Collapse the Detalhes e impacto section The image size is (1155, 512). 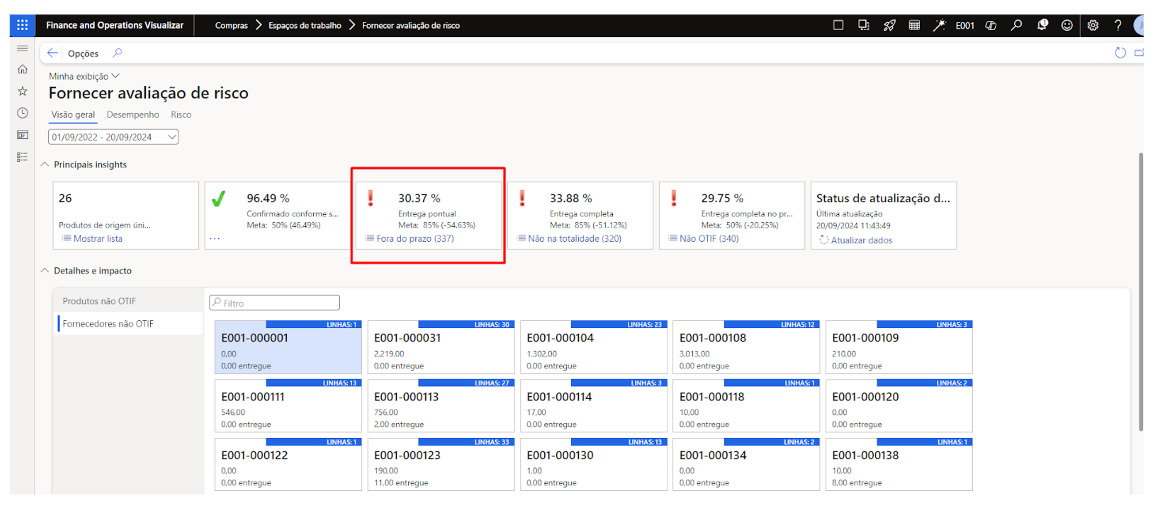[x=45, y=271]
